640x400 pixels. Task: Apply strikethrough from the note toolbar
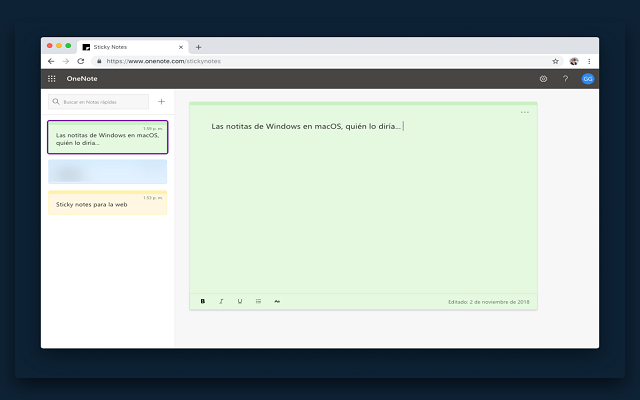click(277, 300)
